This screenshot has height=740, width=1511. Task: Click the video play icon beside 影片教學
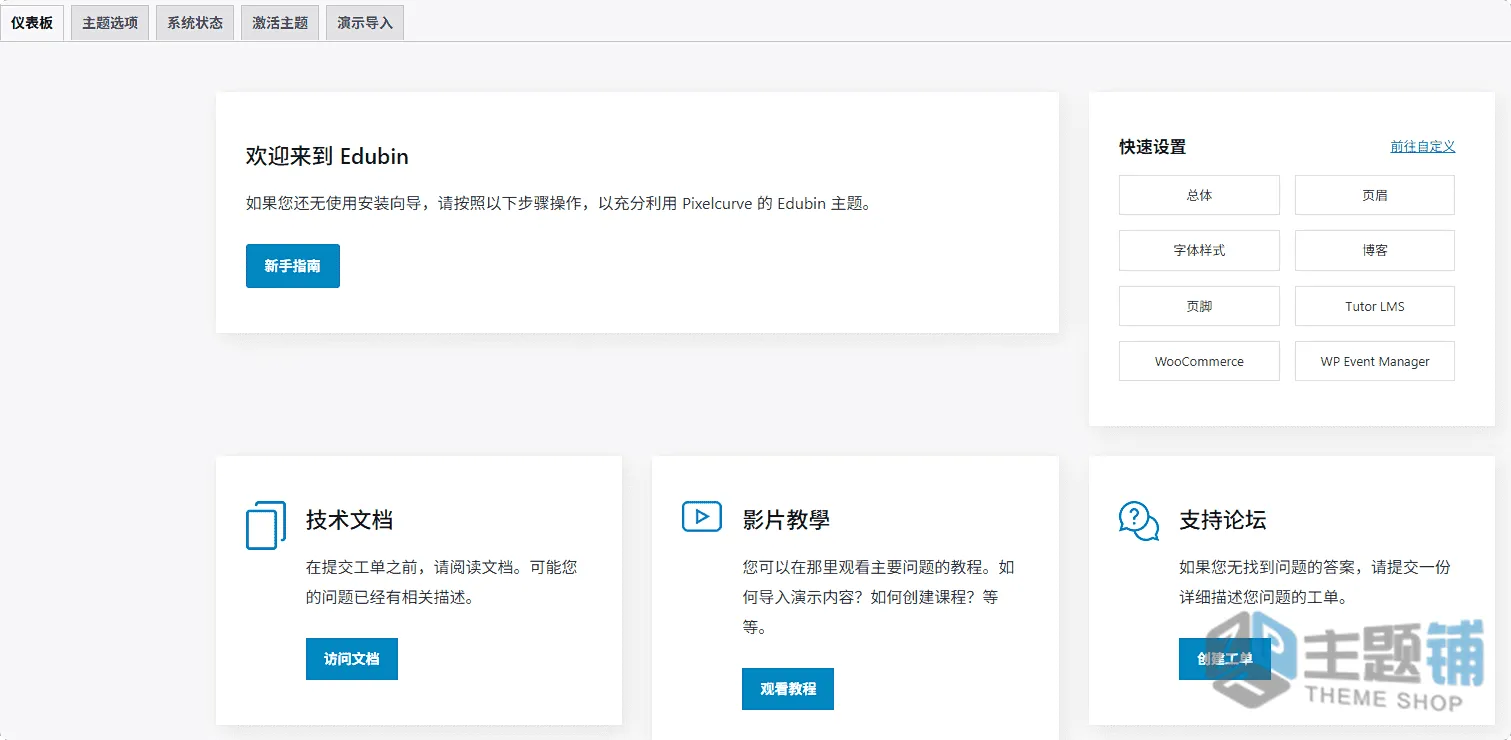(702, 516)
